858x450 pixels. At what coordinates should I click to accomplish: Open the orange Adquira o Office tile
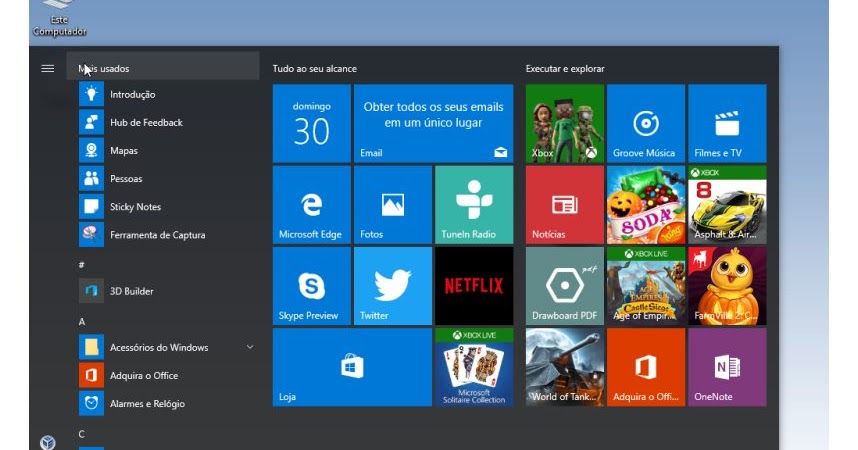646,367
